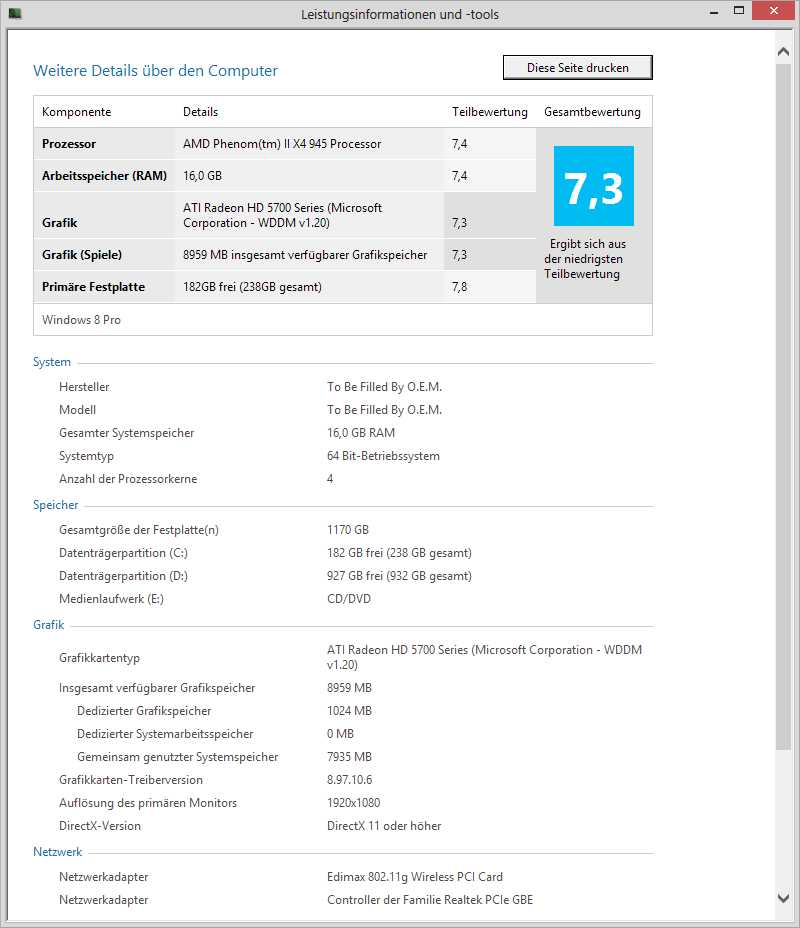Viewport: 800px width, 928px height.
Task: Click the Grafik component row
Action: click(62, 222)
